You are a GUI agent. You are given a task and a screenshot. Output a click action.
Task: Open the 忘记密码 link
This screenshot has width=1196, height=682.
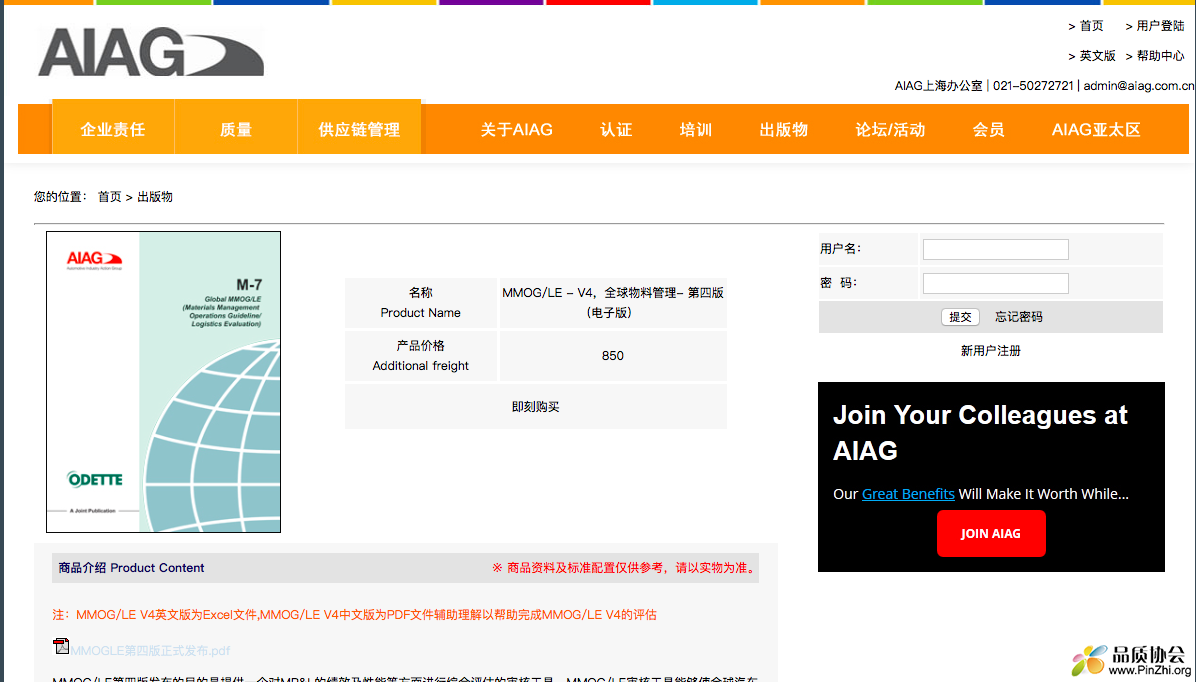pos(1018,317)
